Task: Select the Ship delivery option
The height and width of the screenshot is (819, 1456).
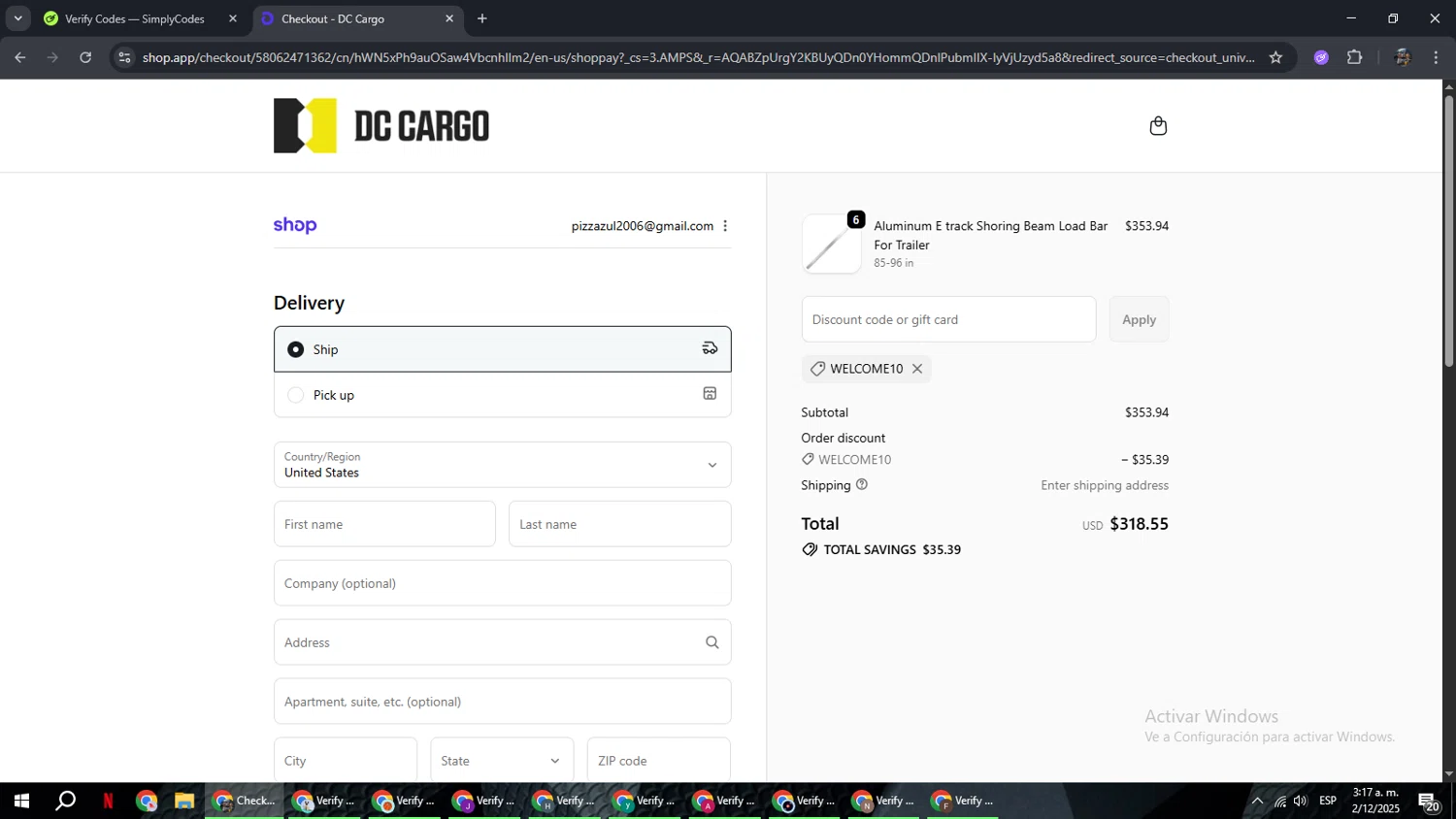Action: (x=502, y=349)
